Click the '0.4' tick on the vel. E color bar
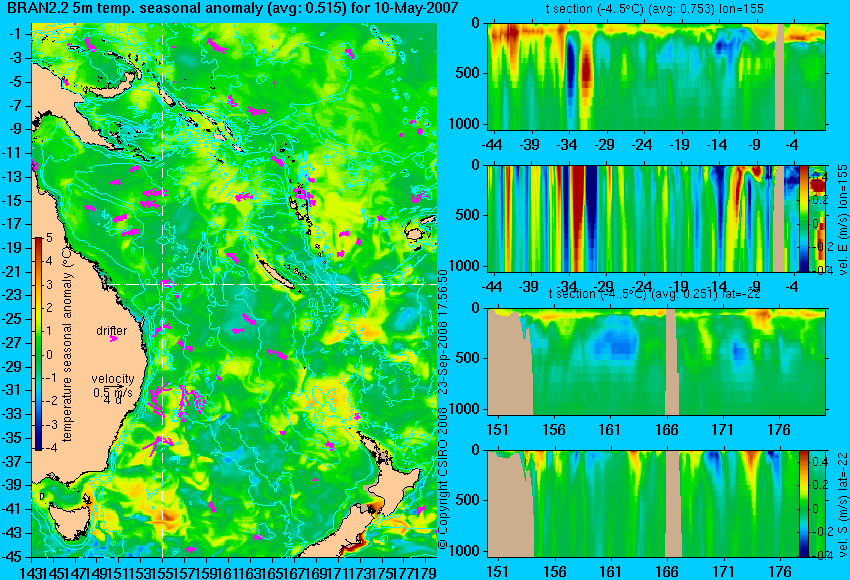The height and width of the screenshot is (580, 850). (819, 177)
